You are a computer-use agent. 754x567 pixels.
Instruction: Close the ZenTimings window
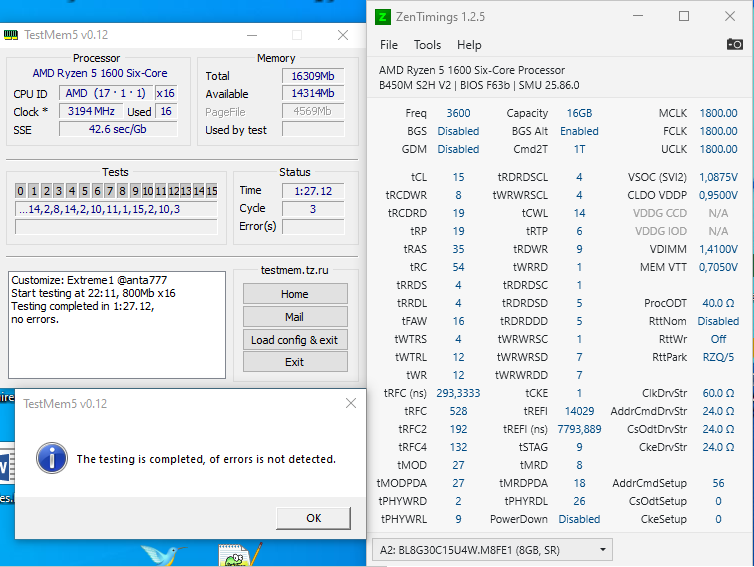(x=730, y=16)
